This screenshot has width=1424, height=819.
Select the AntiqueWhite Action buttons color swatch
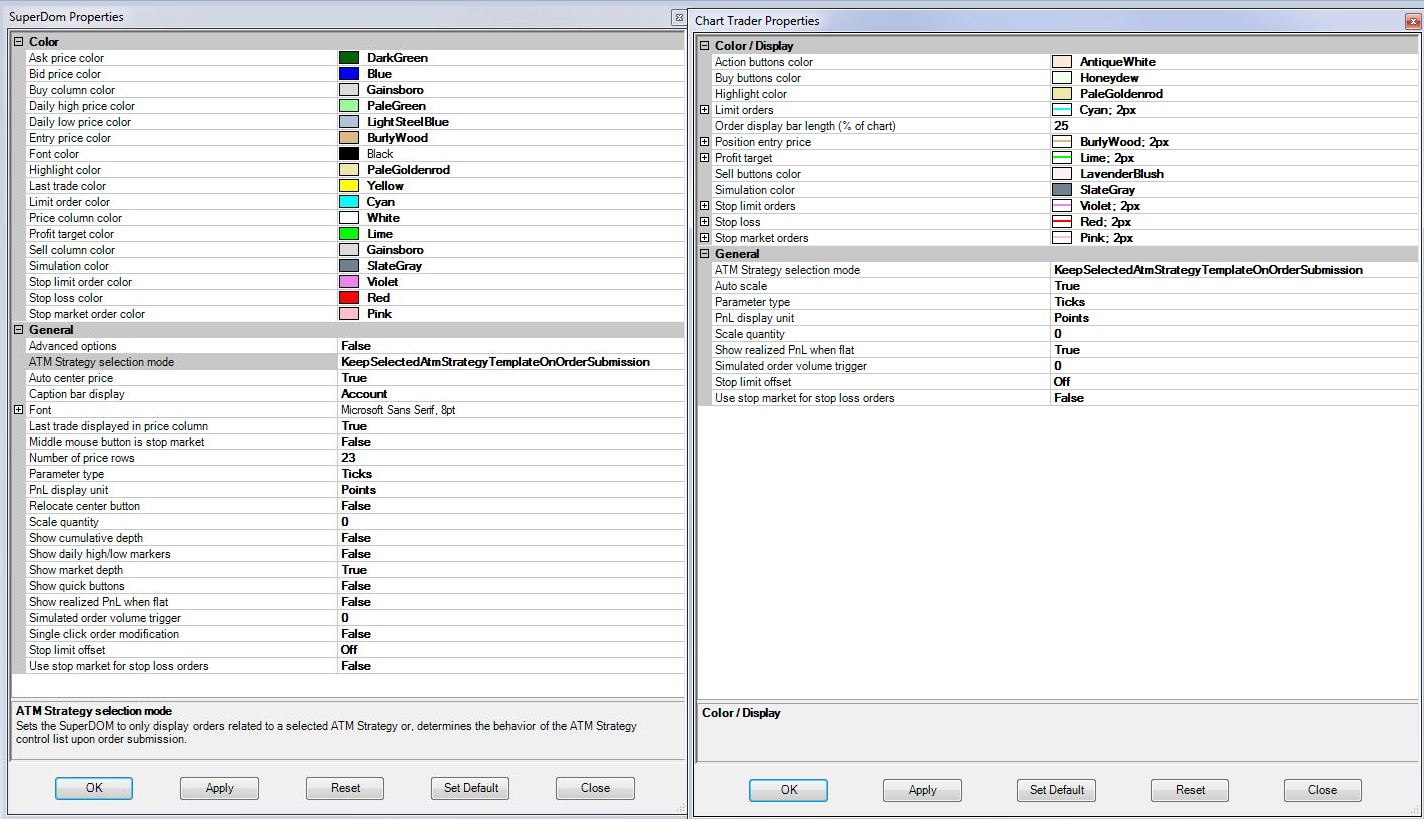1062,62
